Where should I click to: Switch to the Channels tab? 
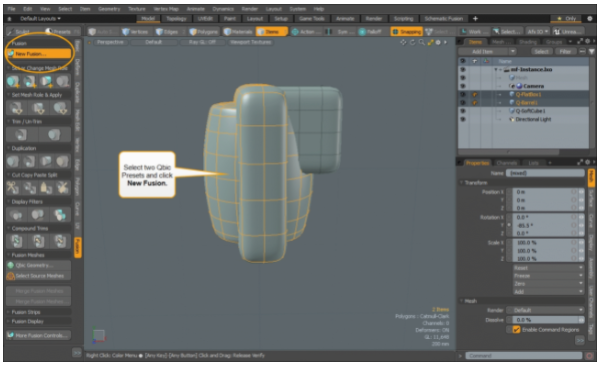coord(507,163)
